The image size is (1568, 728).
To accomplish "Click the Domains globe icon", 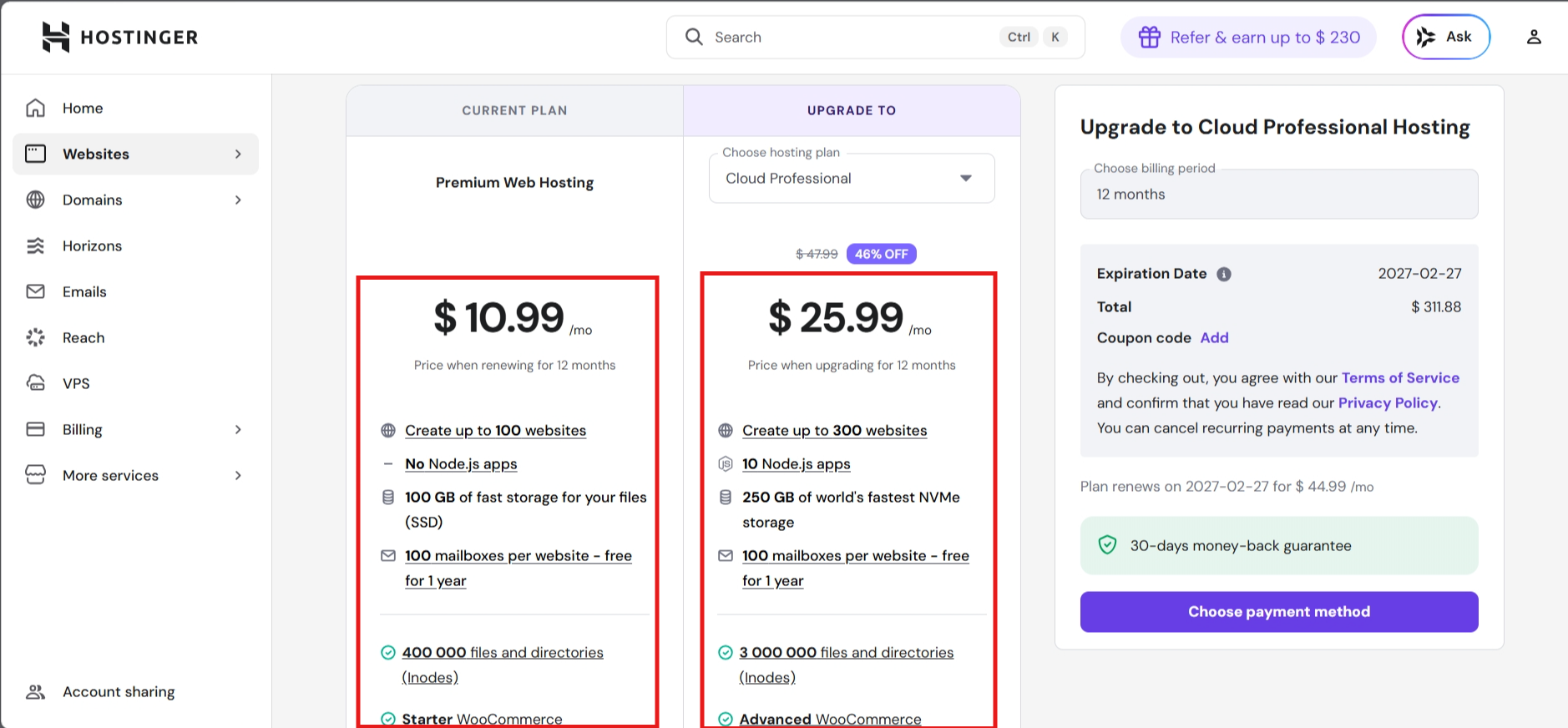I will pyautogui.click(x=35, y=200).
